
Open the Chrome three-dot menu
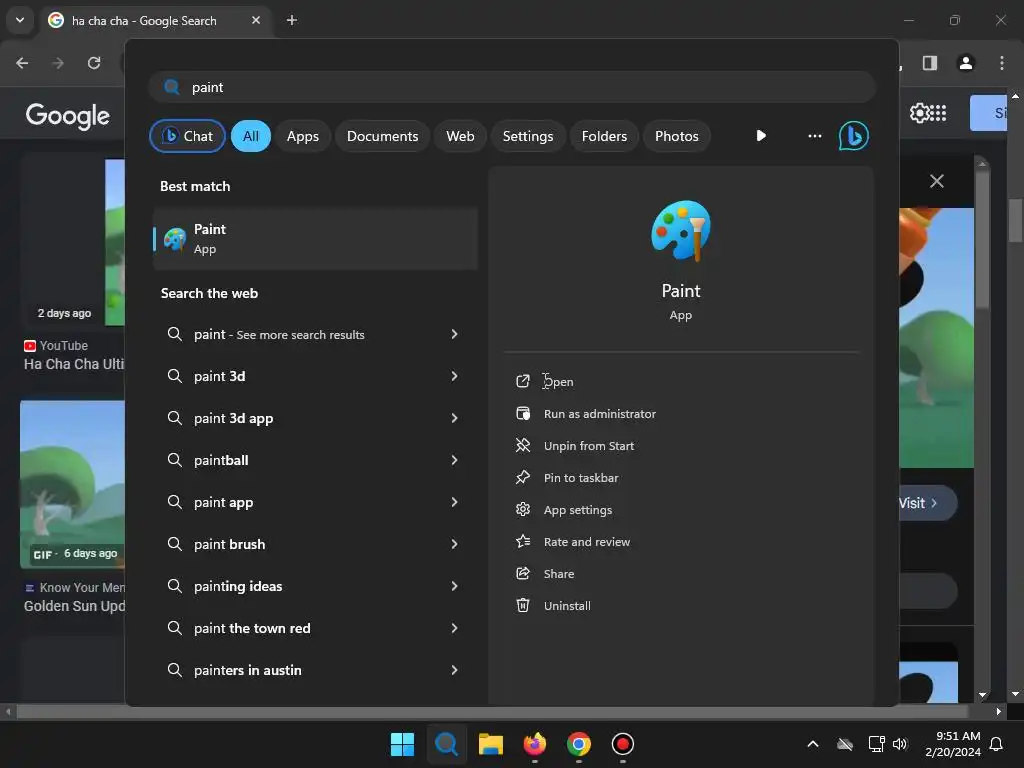[1002, 63]
